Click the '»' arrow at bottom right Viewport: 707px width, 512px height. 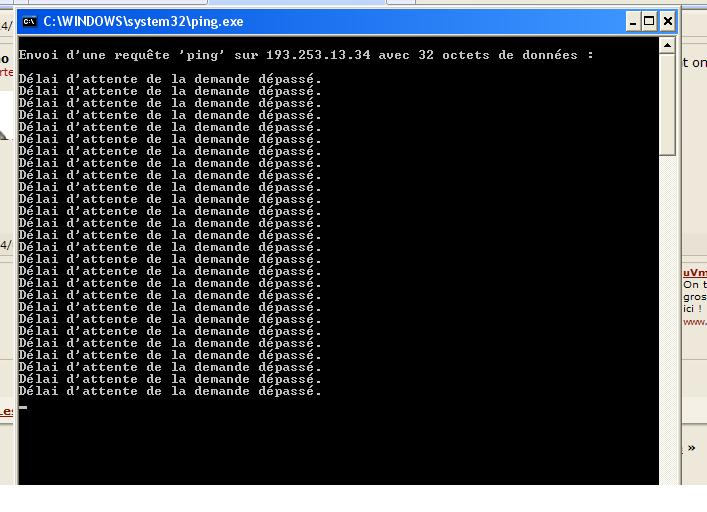point(690,448)
